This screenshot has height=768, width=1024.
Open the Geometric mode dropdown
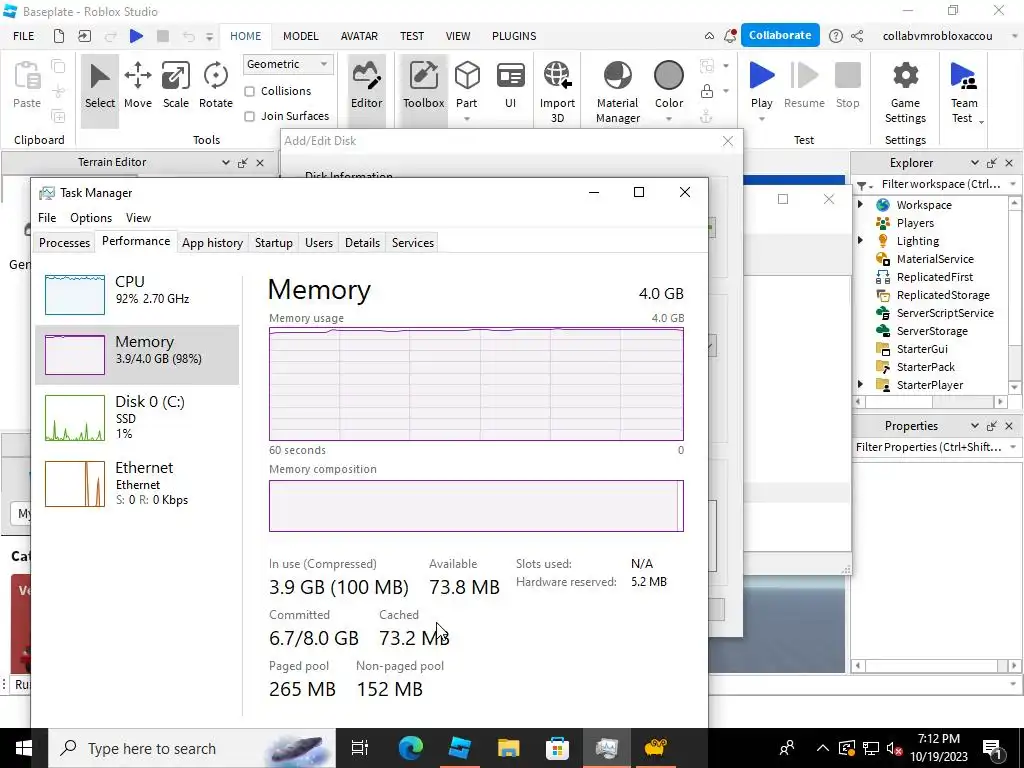(288, 64)
